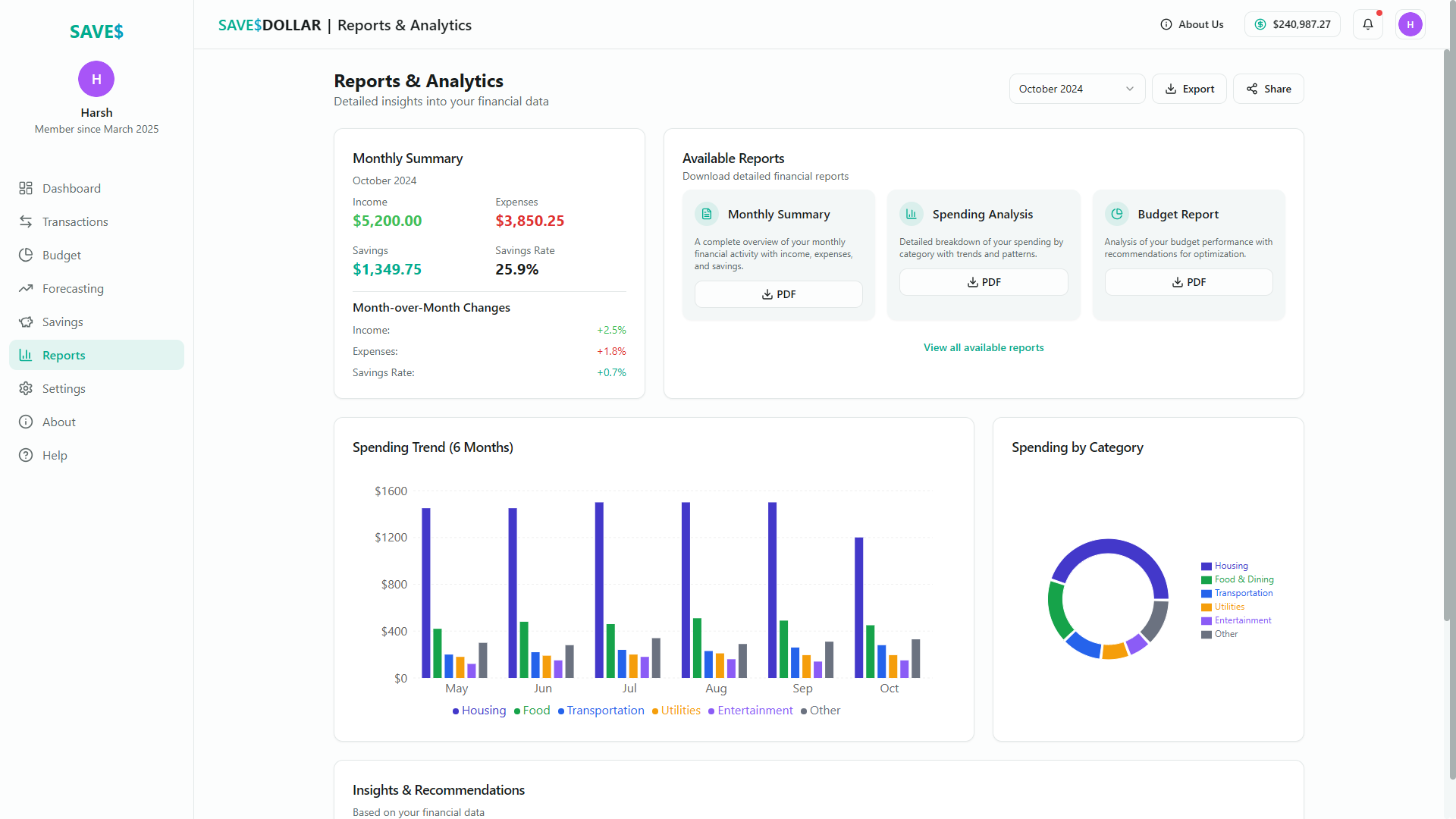Click the notification bell icon
1456x819 pixels.
pyautogui.click(x=1368, y=24)
